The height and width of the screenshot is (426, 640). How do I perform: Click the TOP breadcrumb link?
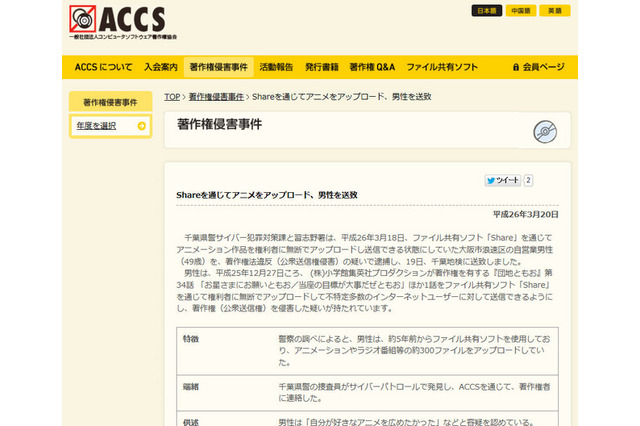pos(172,97)
